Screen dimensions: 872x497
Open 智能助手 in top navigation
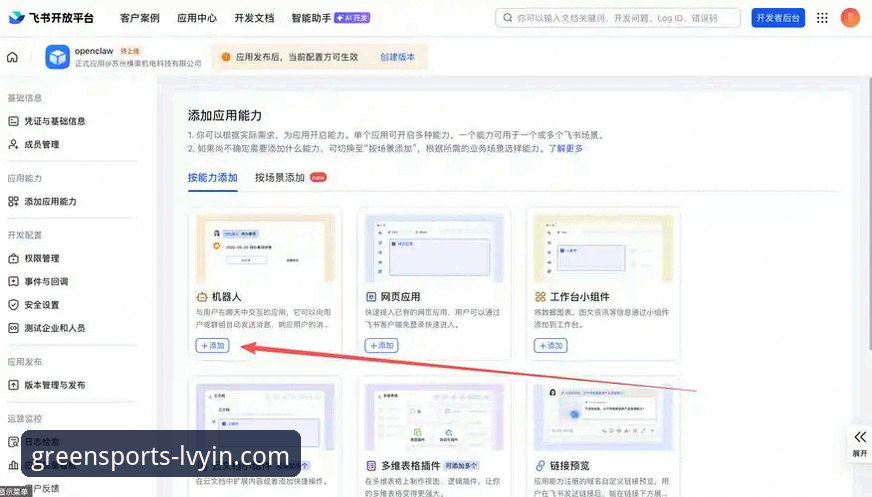311,18
